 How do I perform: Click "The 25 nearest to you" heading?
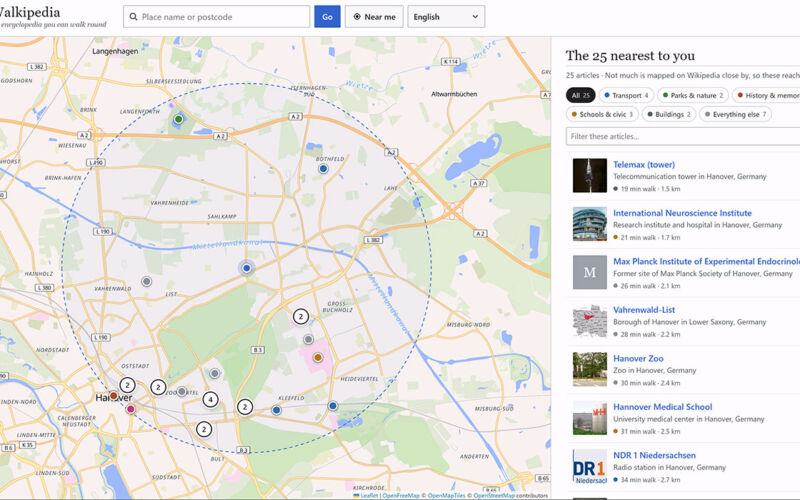click(x=630, y=56)
